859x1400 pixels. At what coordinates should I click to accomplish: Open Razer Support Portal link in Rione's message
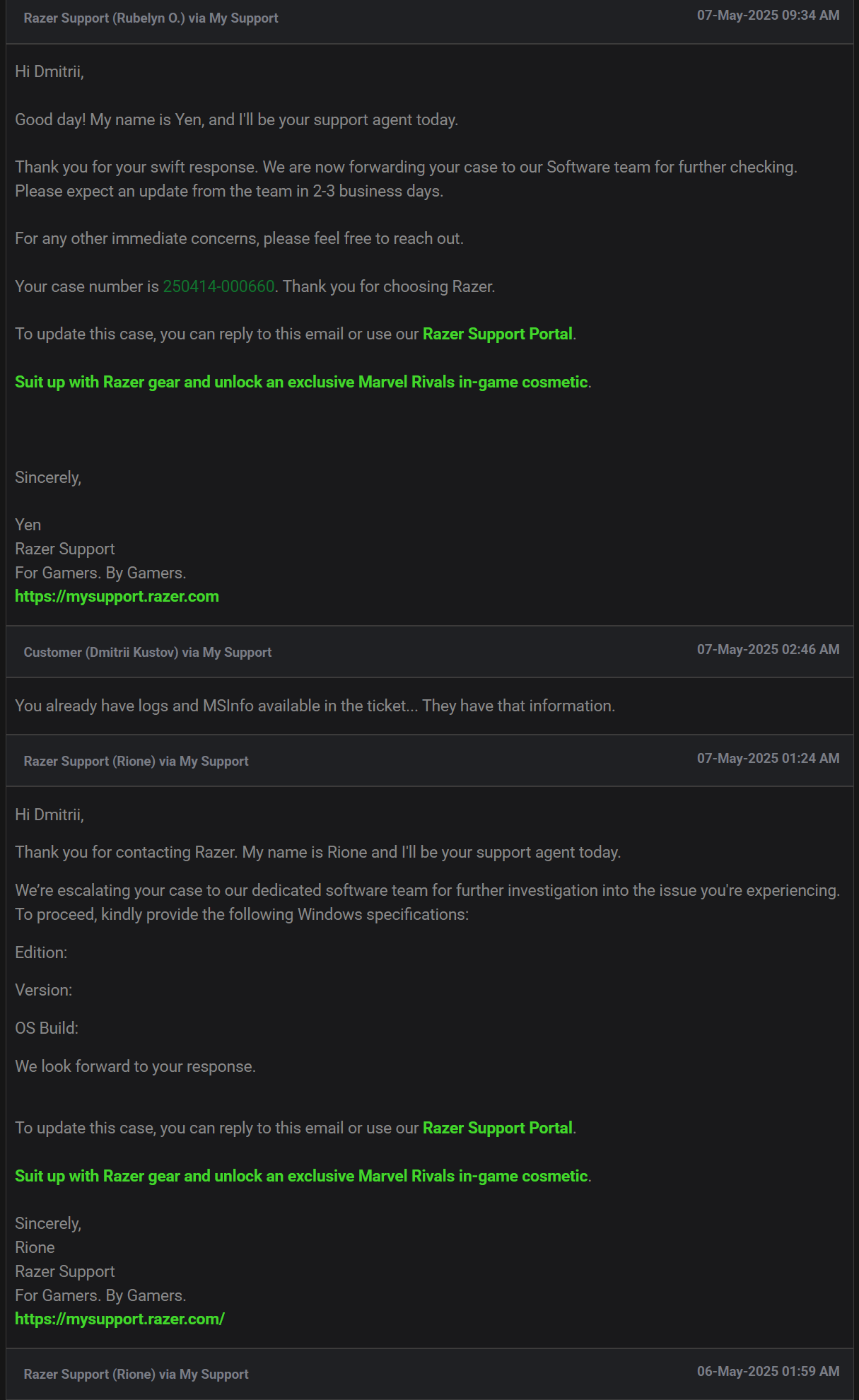pos(498,1128)
